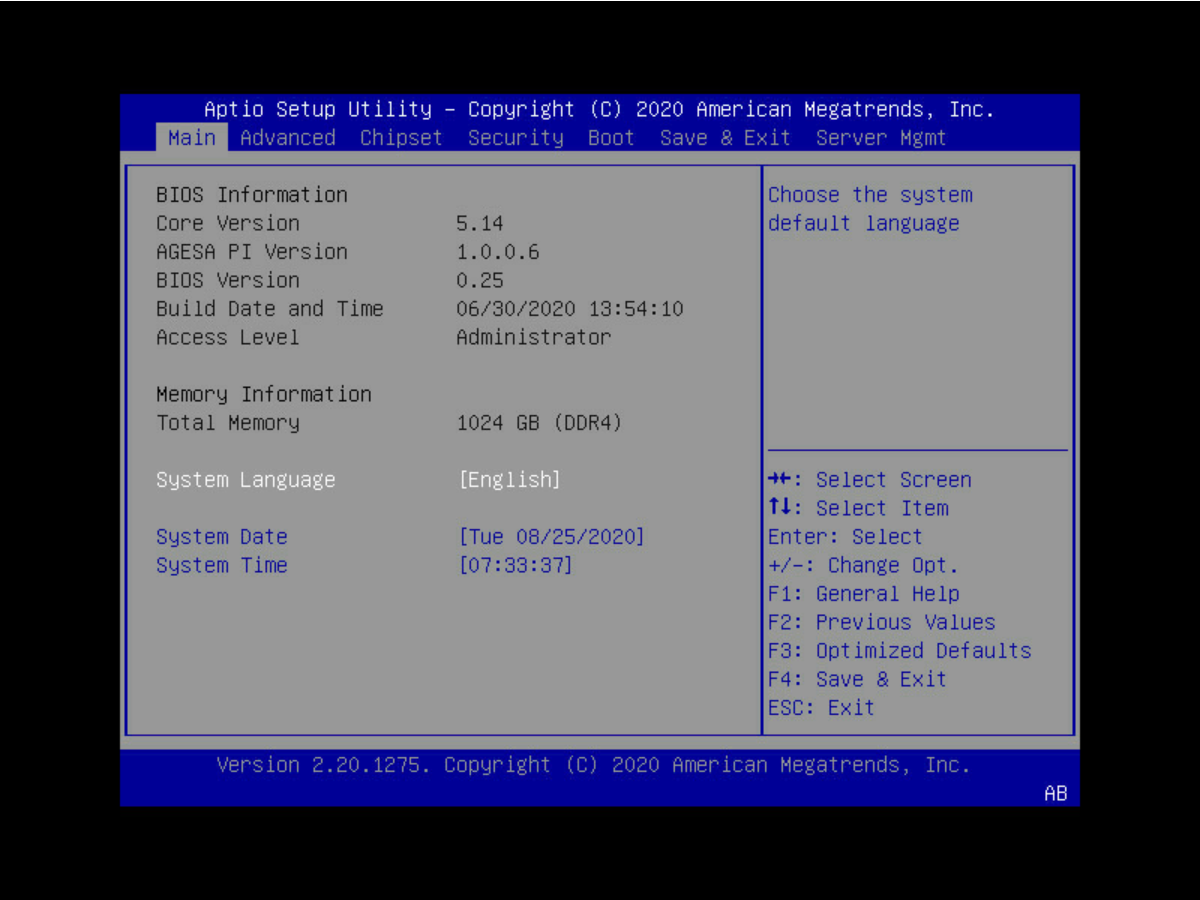Go to the Boot tab
Image resolution: width=1200 pixels, height=900 pixels.
click(x=611, y=137)
